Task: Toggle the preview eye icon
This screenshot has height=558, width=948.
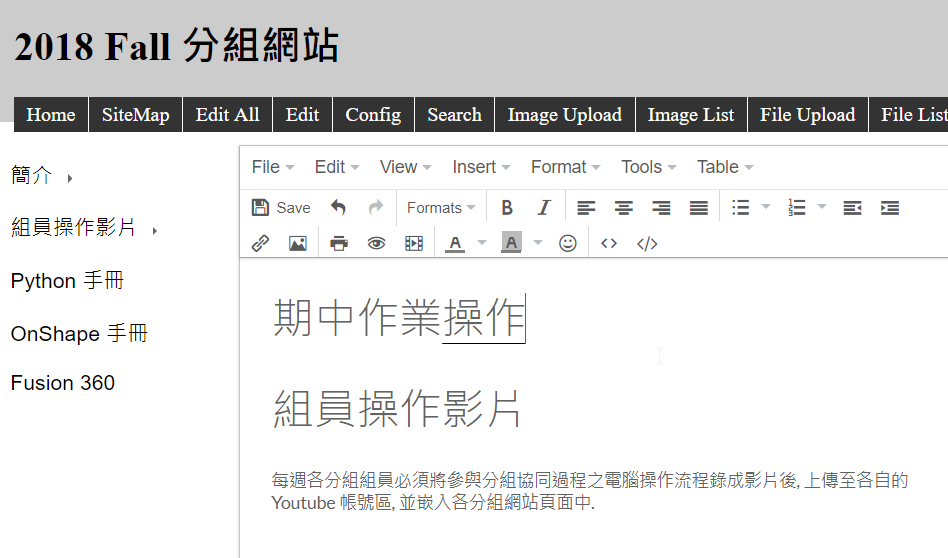Action: tap(376, 243)
